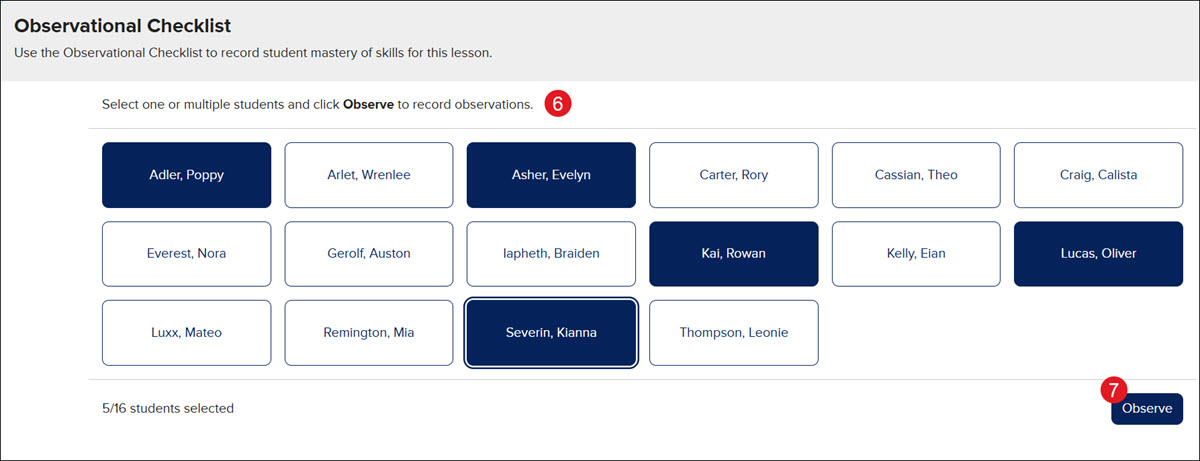Deselect student Asher, Evelyn

click(551, 175)
